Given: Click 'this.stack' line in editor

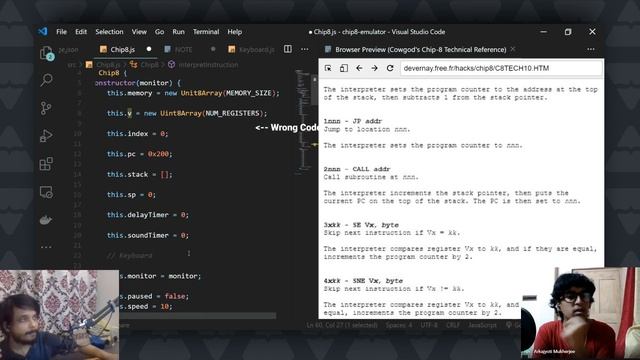Looking at the screenshot, I should pos(140,174).
